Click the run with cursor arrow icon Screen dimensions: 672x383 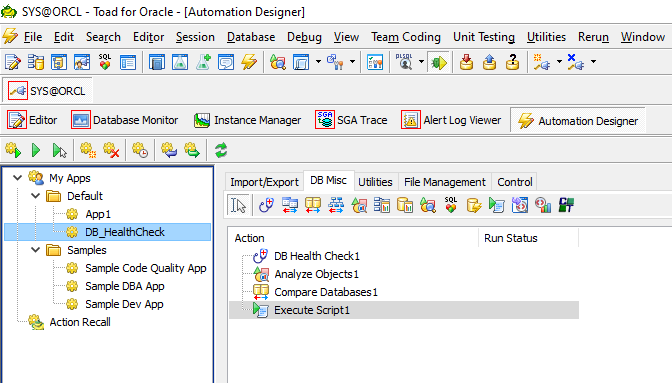click(59, 150)
